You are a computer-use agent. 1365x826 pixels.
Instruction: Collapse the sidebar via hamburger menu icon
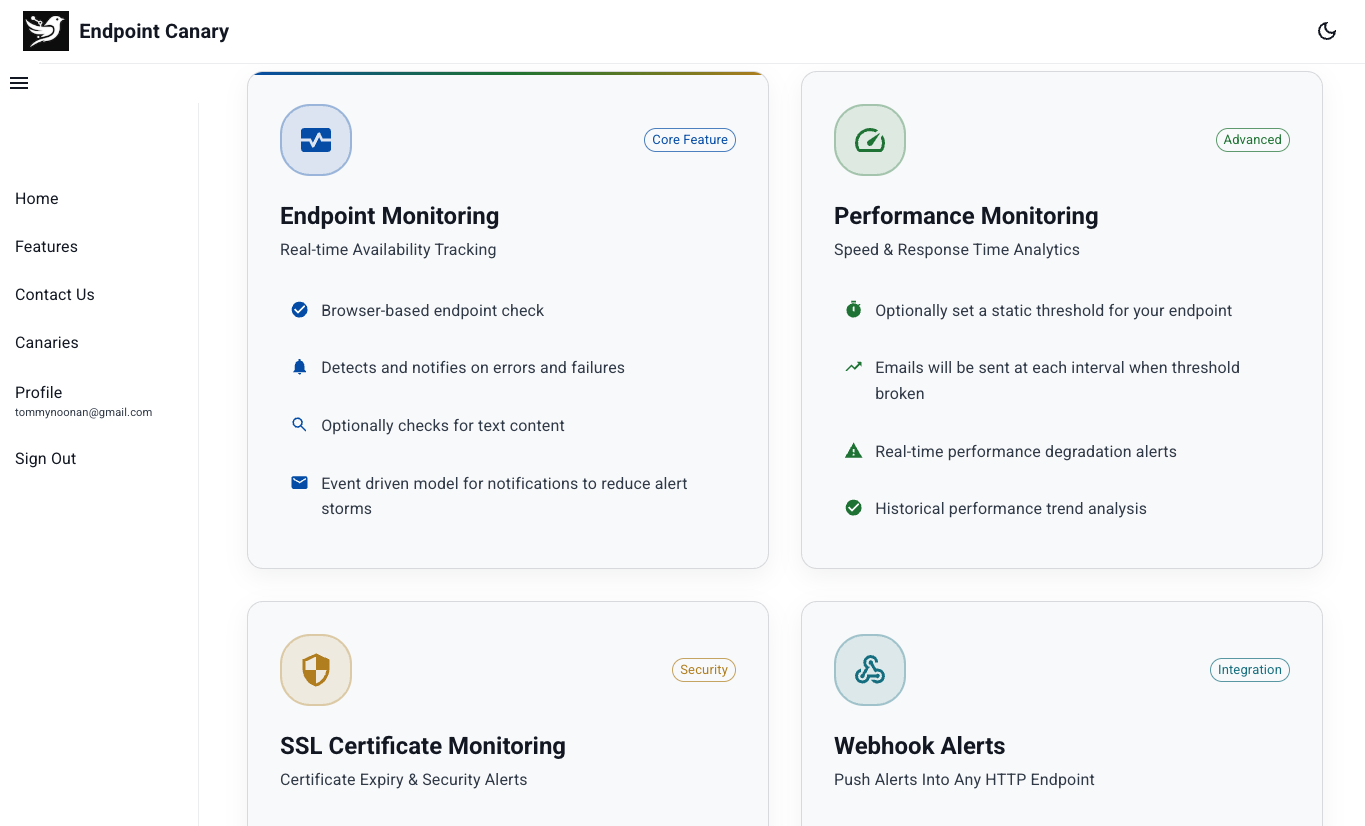click(19, 83)
